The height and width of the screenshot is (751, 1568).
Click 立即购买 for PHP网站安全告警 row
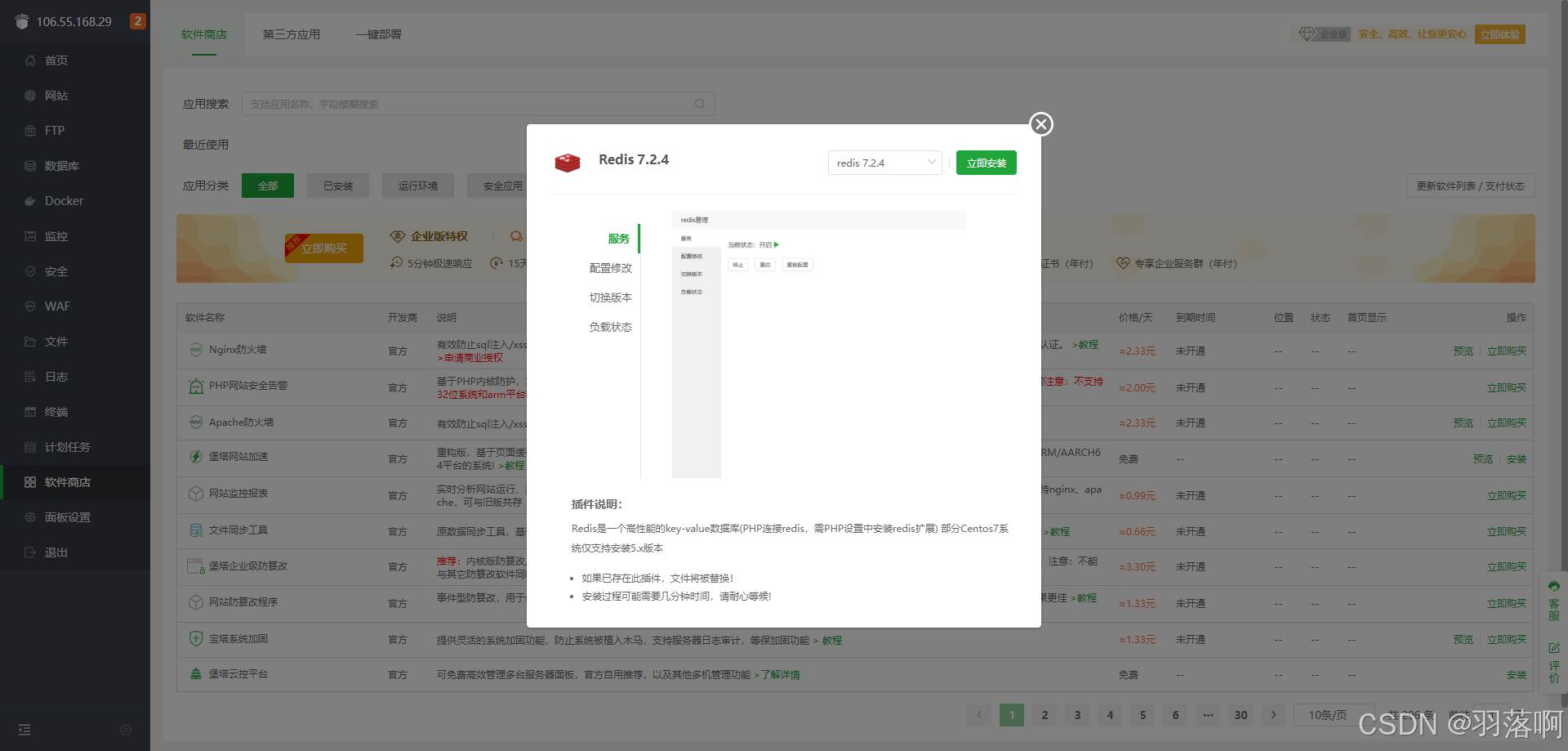coord(1507,387)
